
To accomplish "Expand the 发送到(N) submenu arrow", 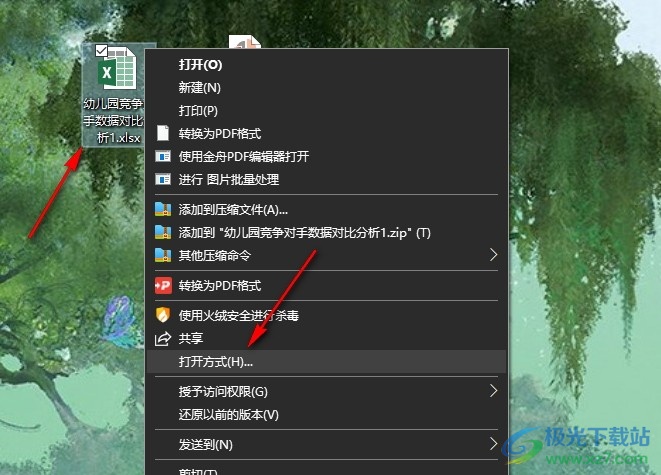I will tap(494, 444).
